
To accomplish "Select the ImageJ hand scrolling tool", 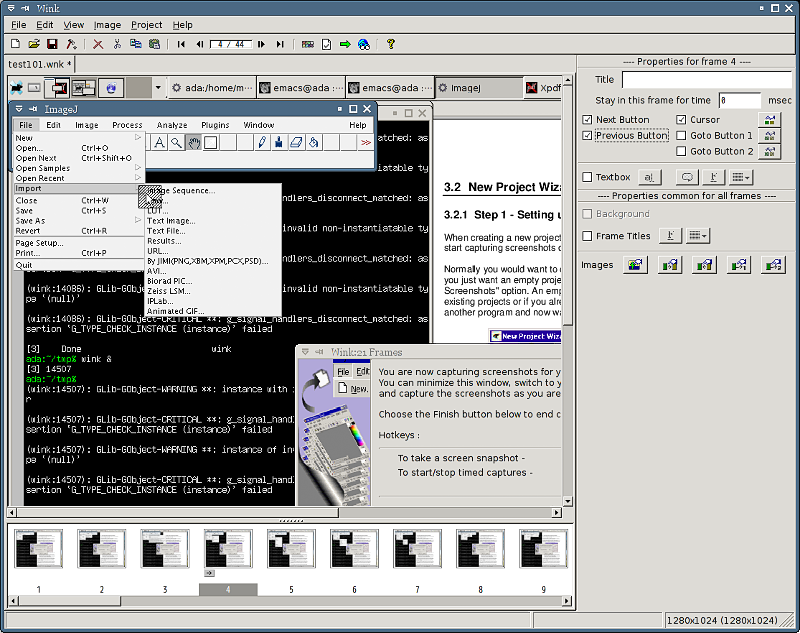I will tap(193, 142).
